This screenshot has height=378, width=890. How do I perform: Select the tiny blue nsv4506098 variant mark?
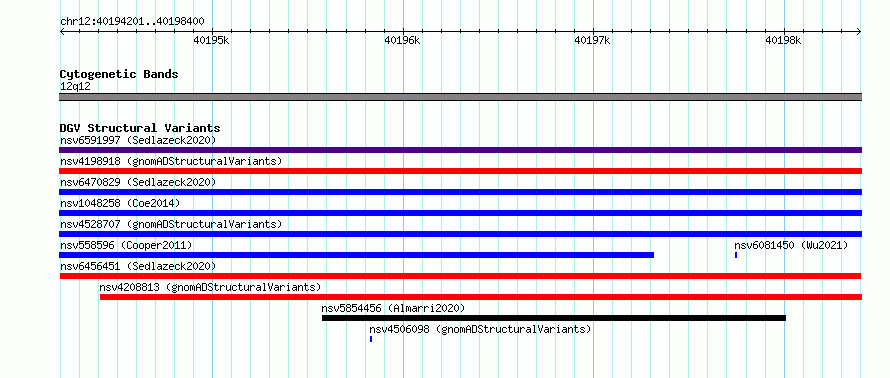(371, 339)
